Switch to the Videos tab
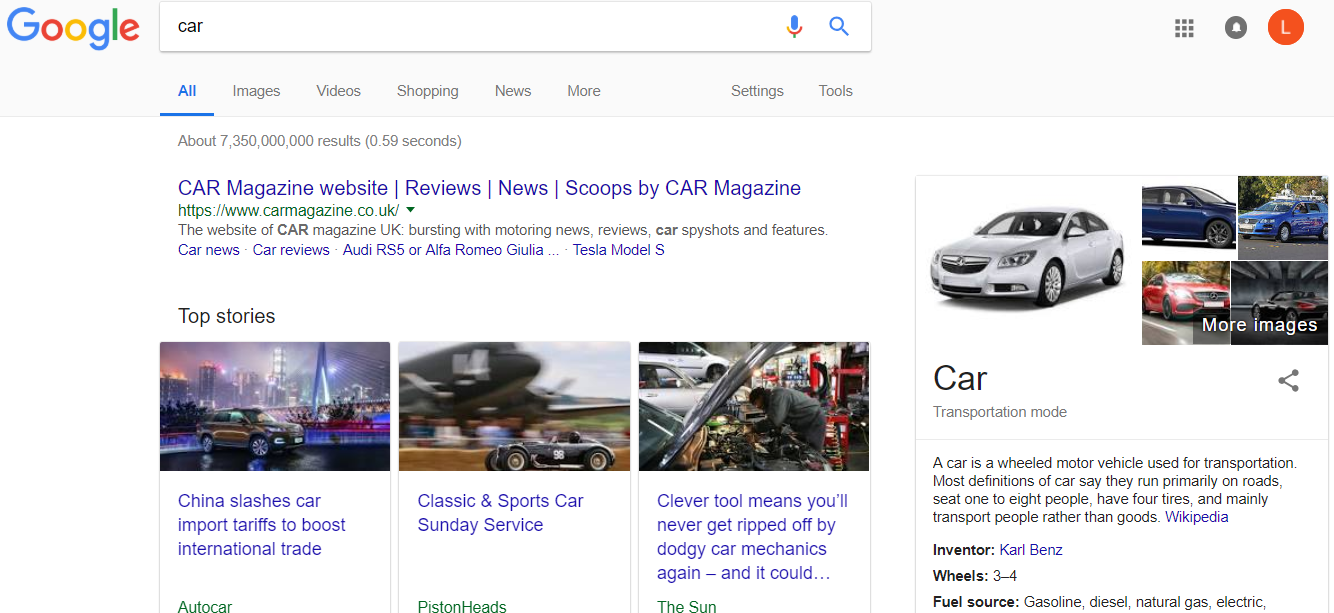1334x613 pixels. click(x=338, y=91)
